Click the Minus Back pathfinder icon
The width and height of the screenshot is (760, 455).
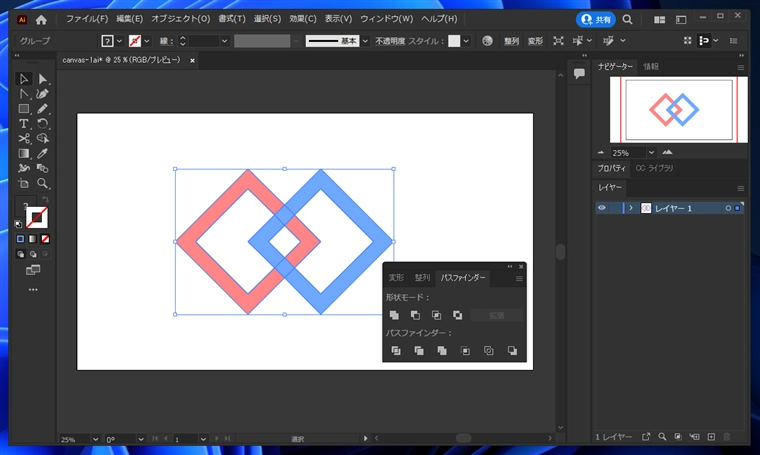pyautogui.click(x=512, y=350)
